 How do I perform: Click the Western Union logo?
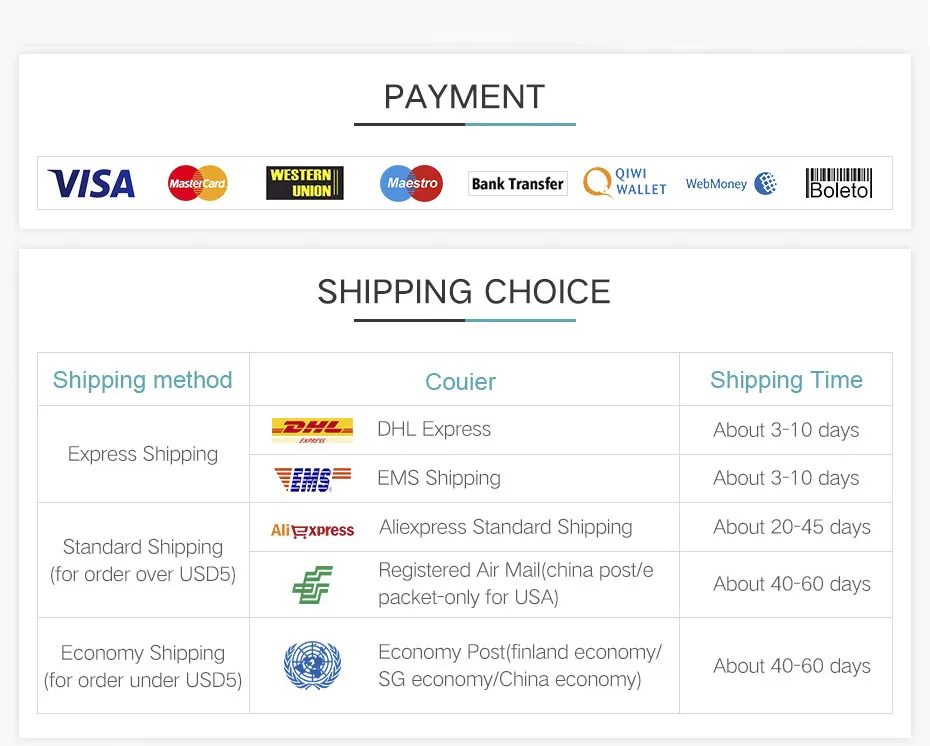(305, 183)
